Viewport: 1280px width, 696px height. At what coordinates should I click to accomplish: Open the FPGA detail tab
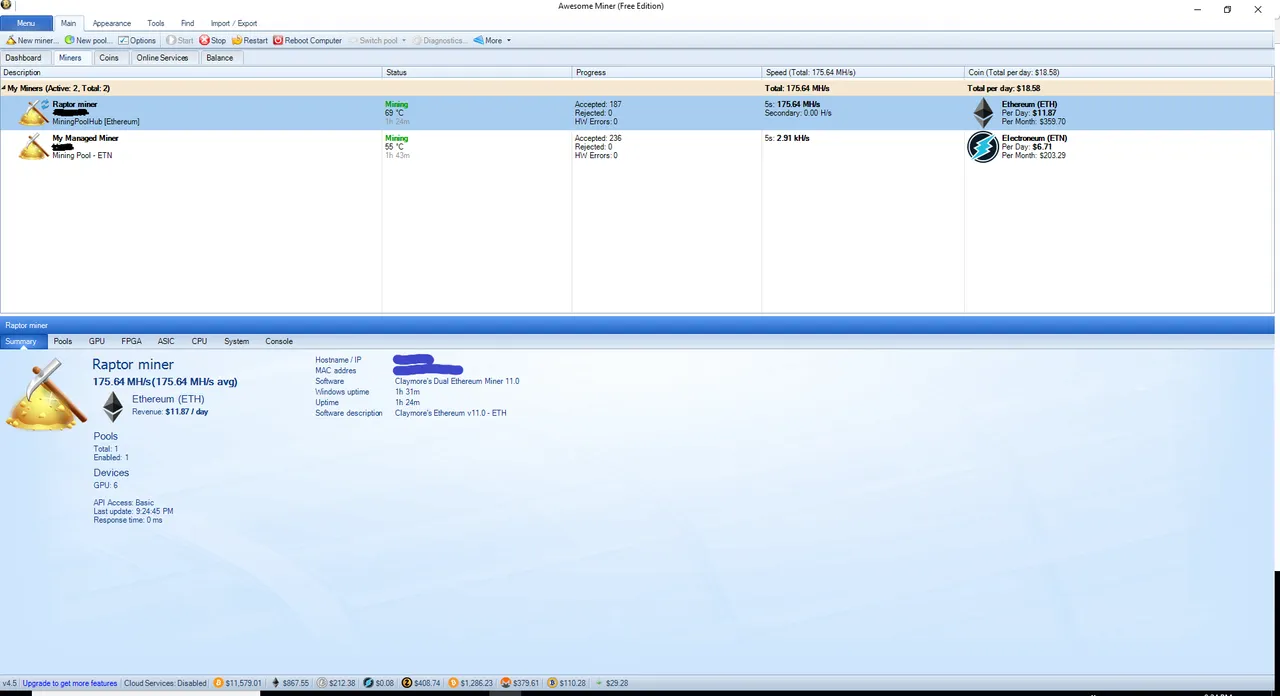[131, 341]
